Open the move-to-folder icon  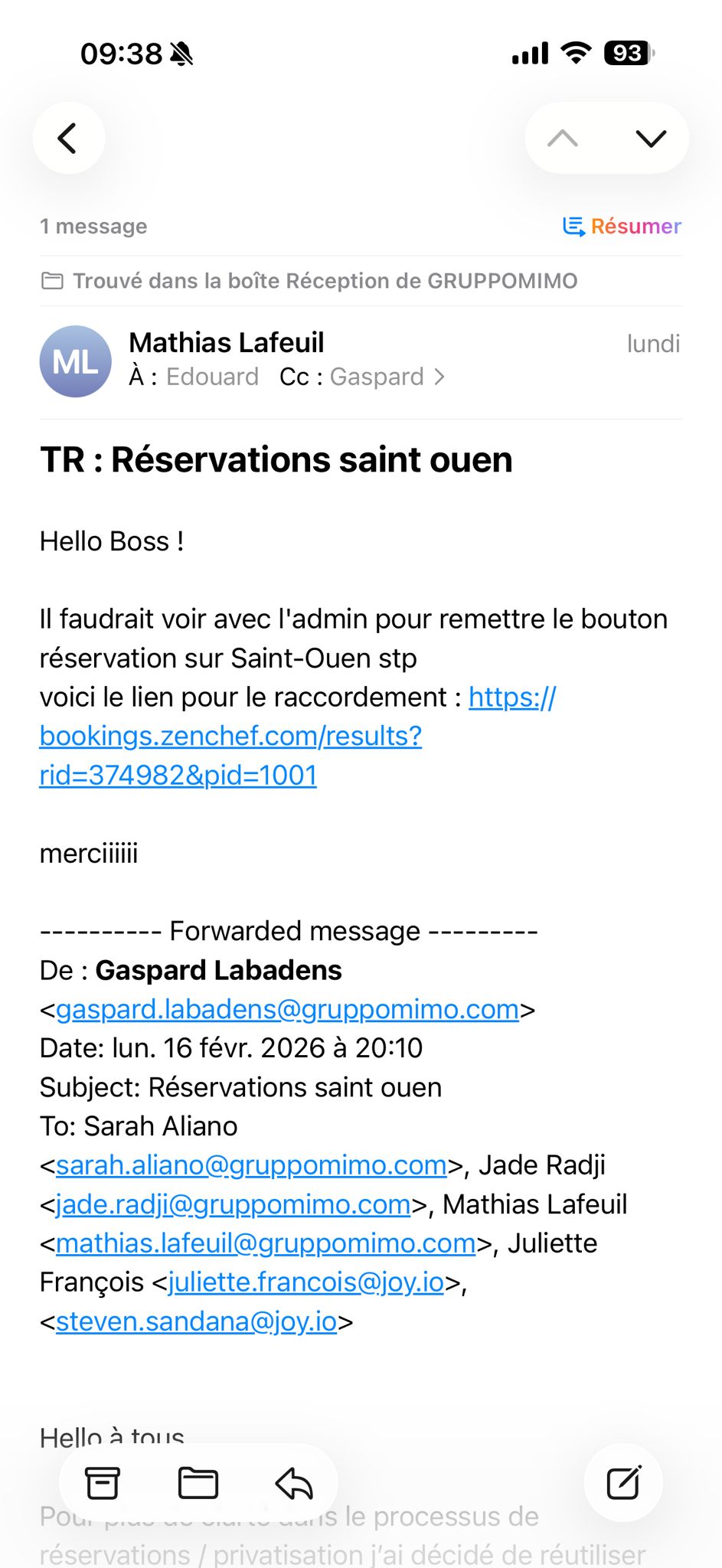tap(198, 1483)
